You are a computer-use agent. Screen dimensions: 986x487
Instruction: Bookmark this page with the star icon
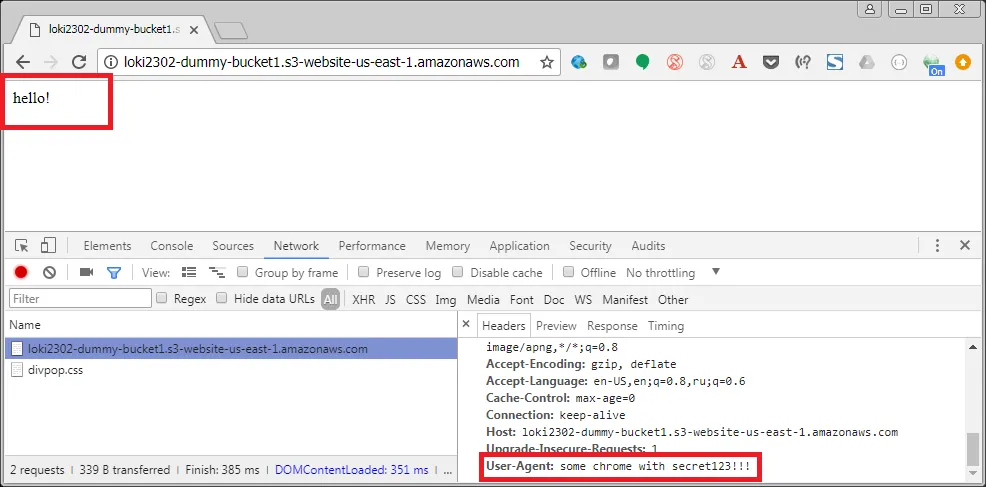(547, 62)
